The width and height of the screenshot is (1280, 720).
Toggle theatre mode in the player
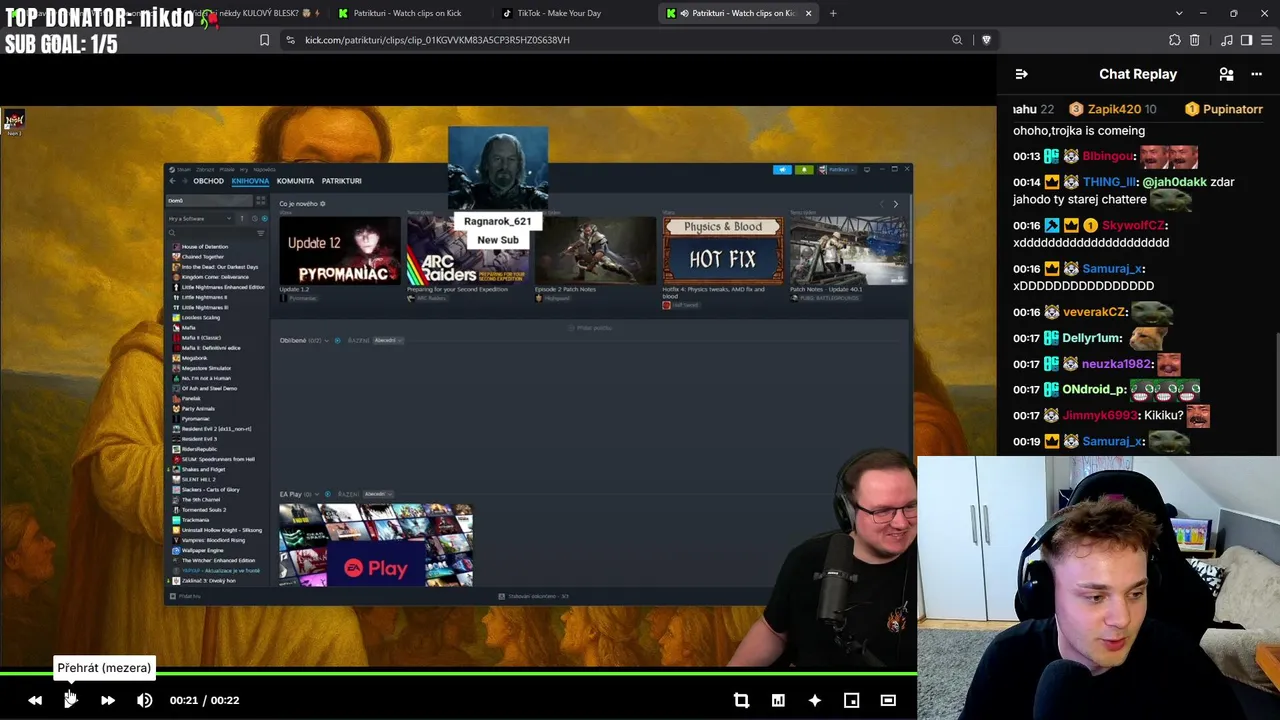point(888,700)
